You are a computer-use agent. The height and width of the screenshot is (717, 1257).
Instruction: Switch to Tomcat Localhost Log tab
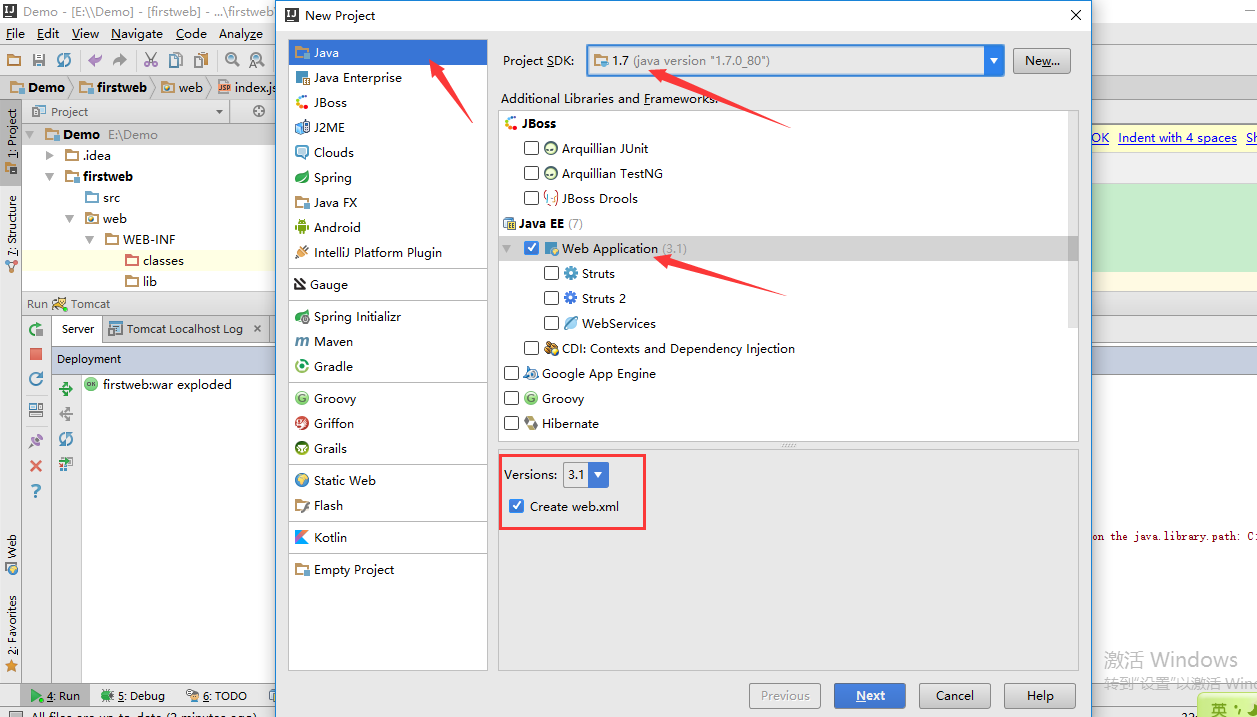coord(184,328)
